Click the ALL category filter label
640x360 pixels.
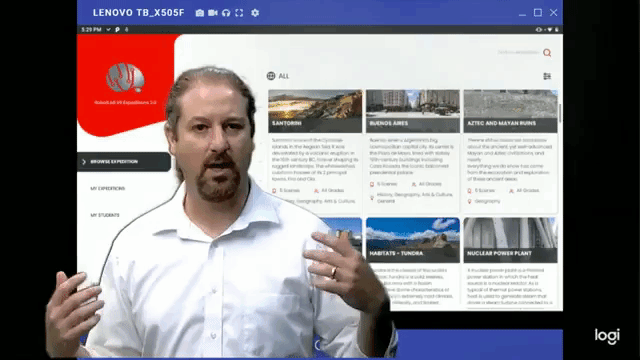pos(284,76)
